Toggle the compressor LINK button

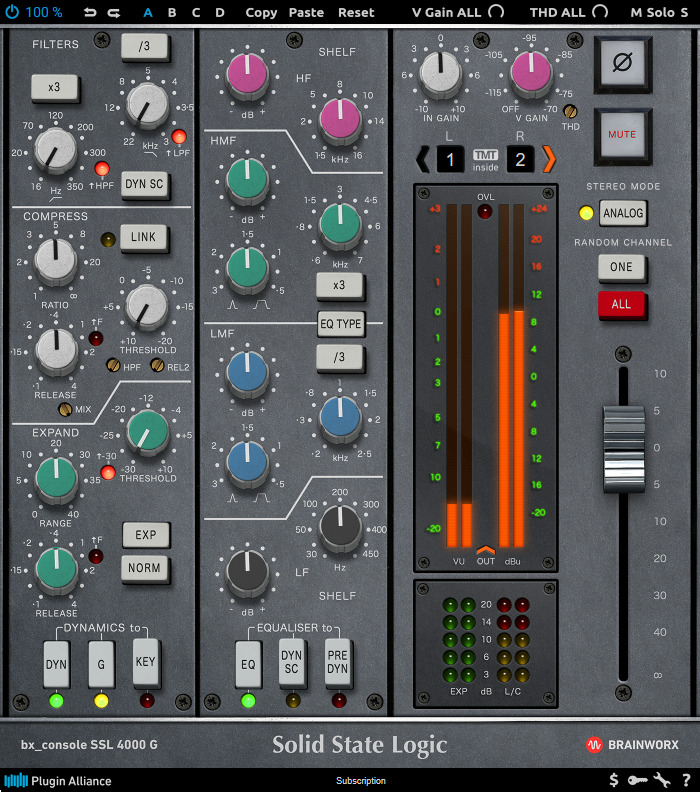point(143,237)
